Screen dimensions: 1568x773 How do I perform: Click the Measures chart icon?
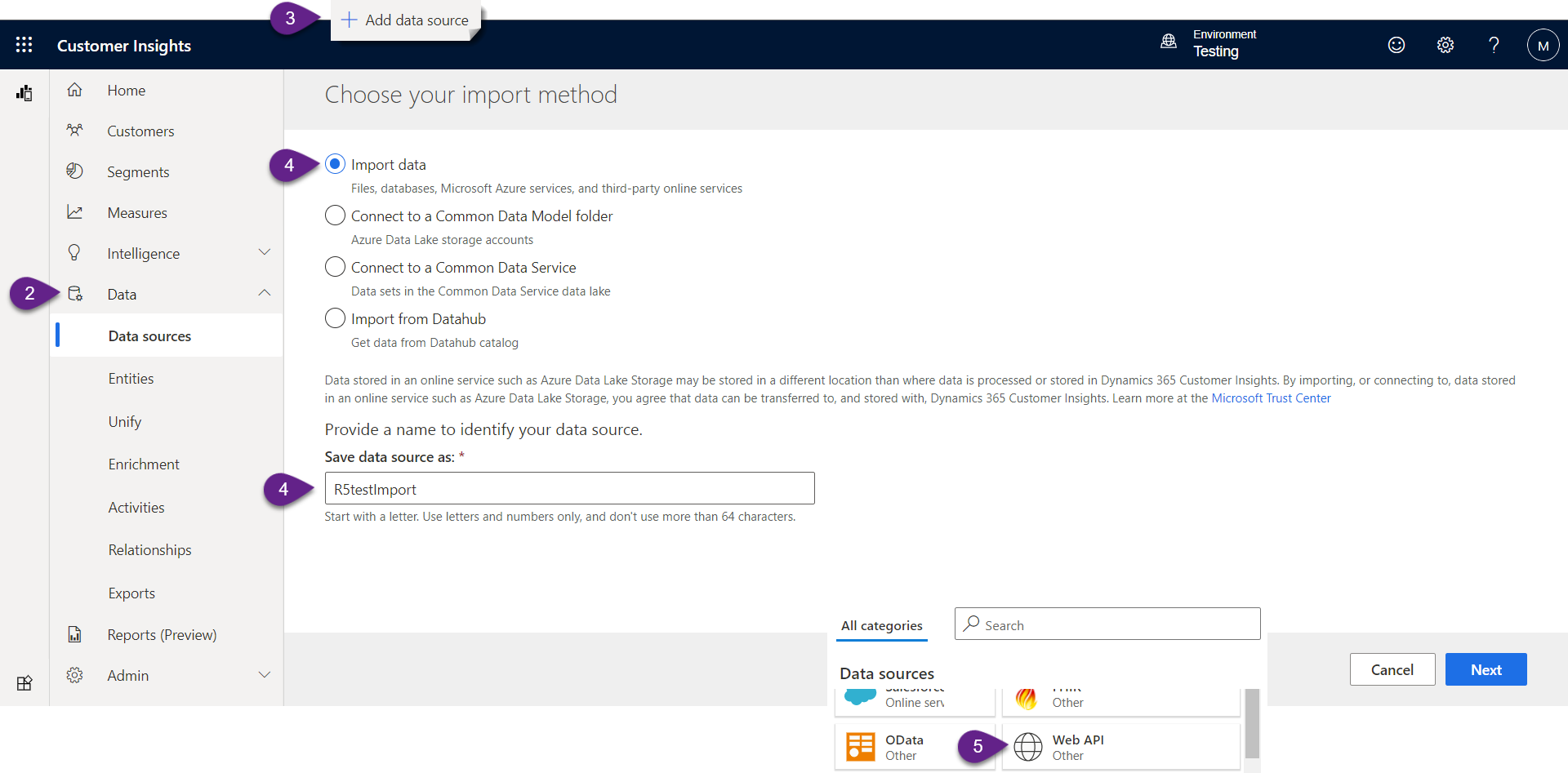tap(74, 212)
